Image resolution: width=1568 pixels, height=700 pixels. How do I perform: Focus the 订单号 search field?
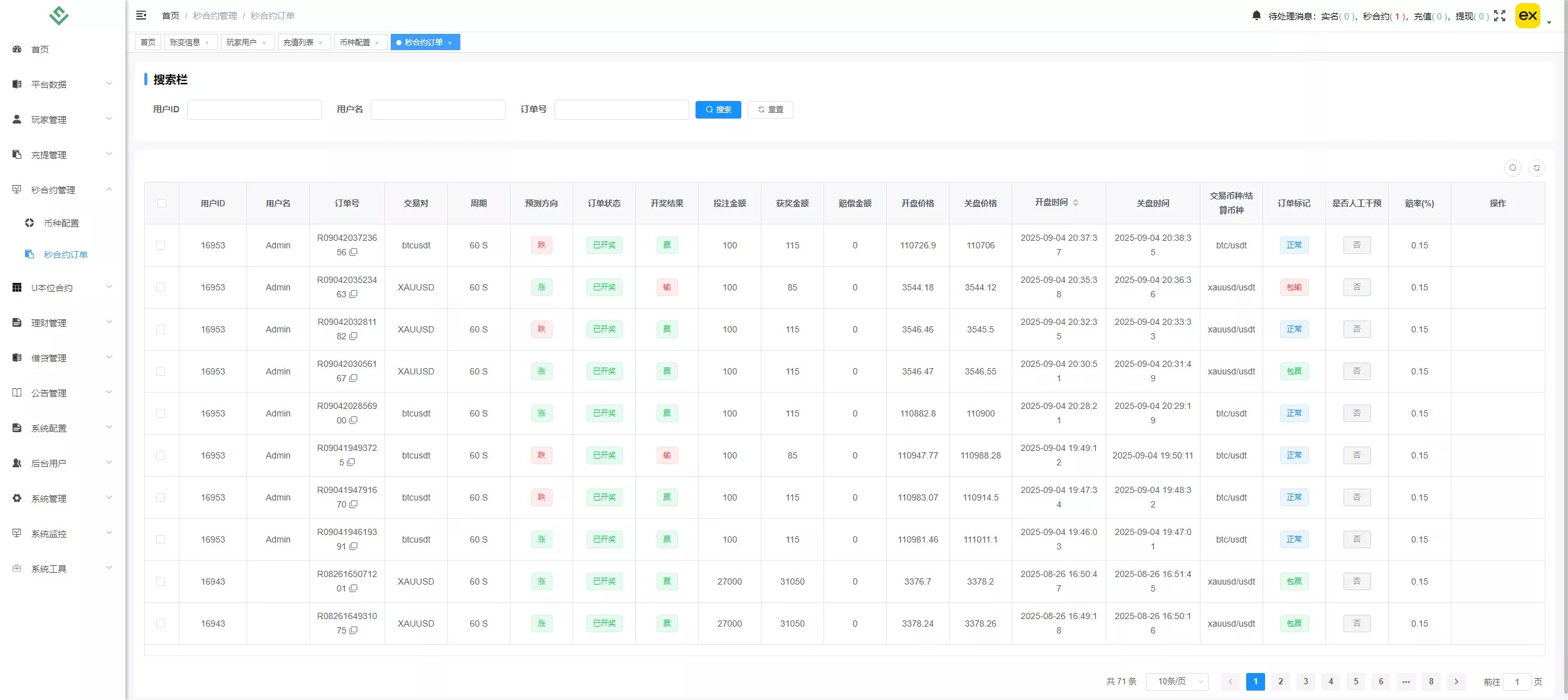[622, 110]
